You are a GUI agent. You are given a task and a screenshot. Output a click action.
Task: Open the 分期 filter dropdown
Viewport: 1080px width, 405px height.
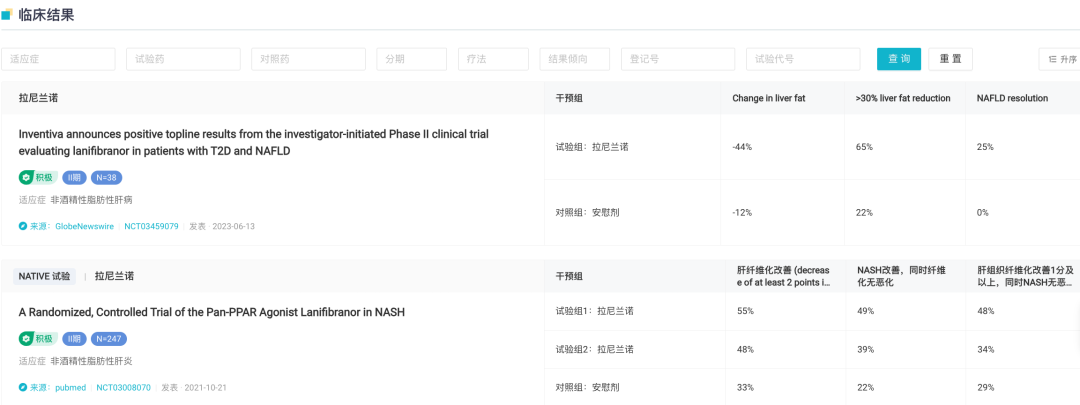[411, 59]
